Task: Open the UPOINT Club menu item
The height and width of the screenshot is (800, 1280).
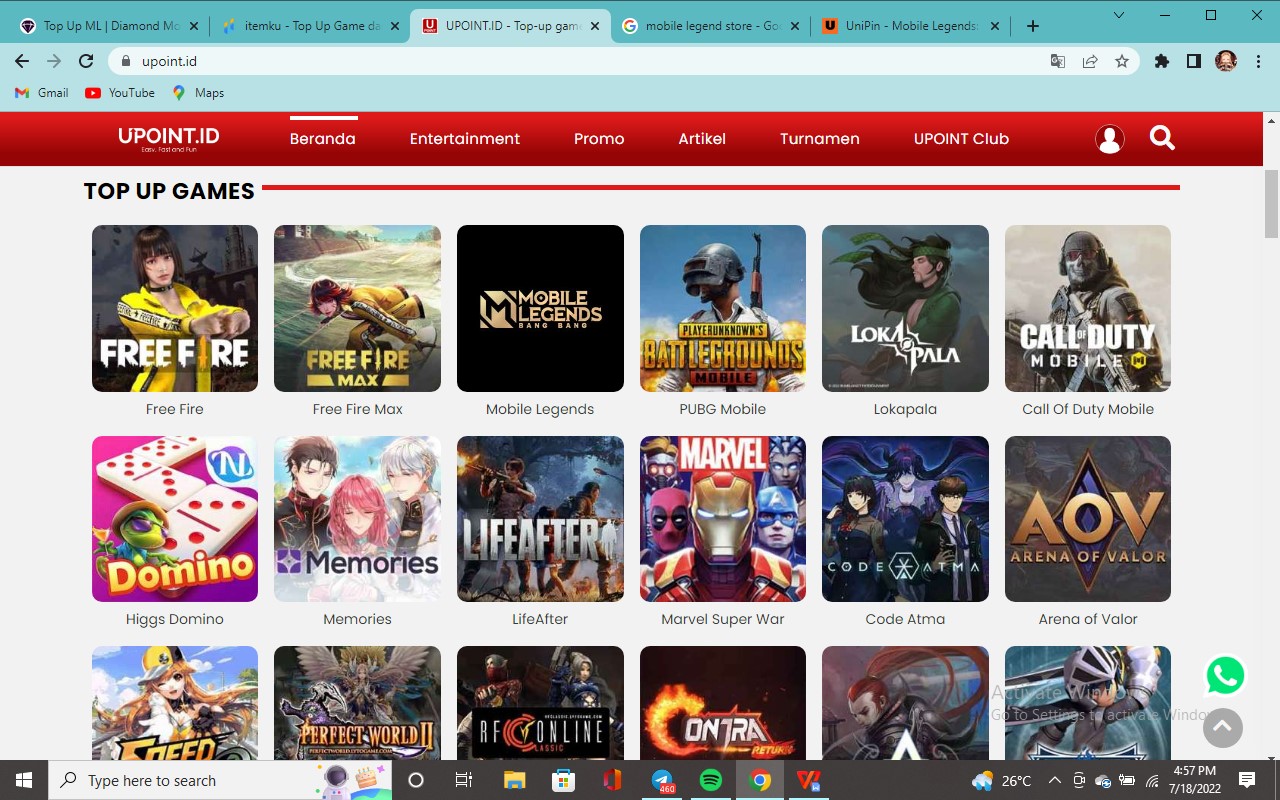Action: (x=961, y=139)
